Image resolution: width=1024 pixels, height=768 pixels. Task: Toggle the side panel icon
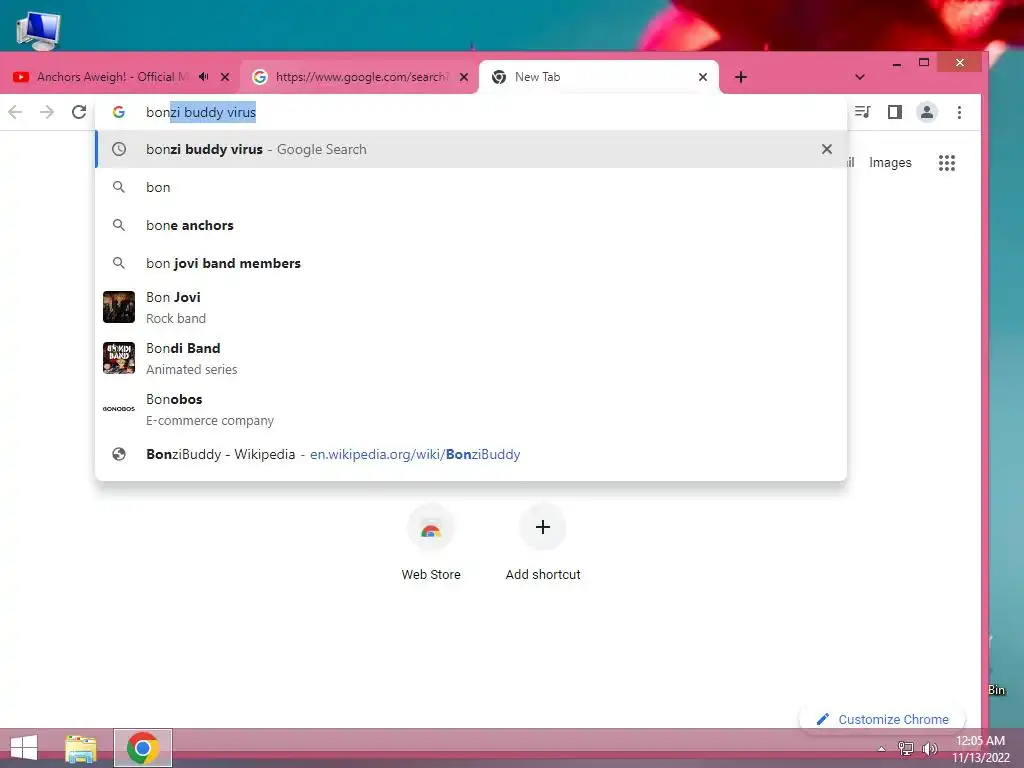pos(895,112)
